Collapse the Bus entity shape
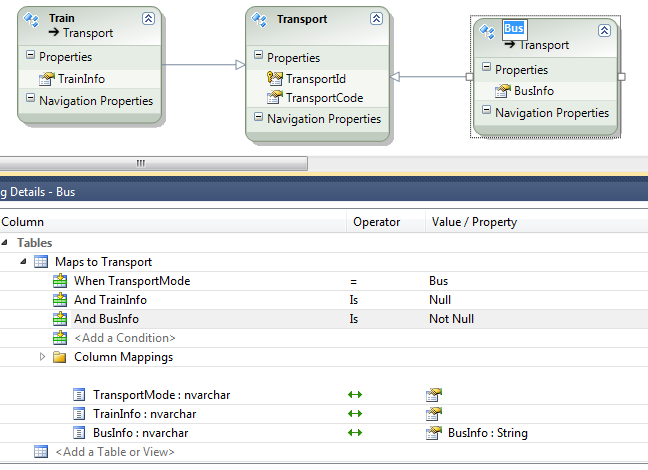Screen dimensions: 648x470 pyautogui.click(x=604, y=30)
